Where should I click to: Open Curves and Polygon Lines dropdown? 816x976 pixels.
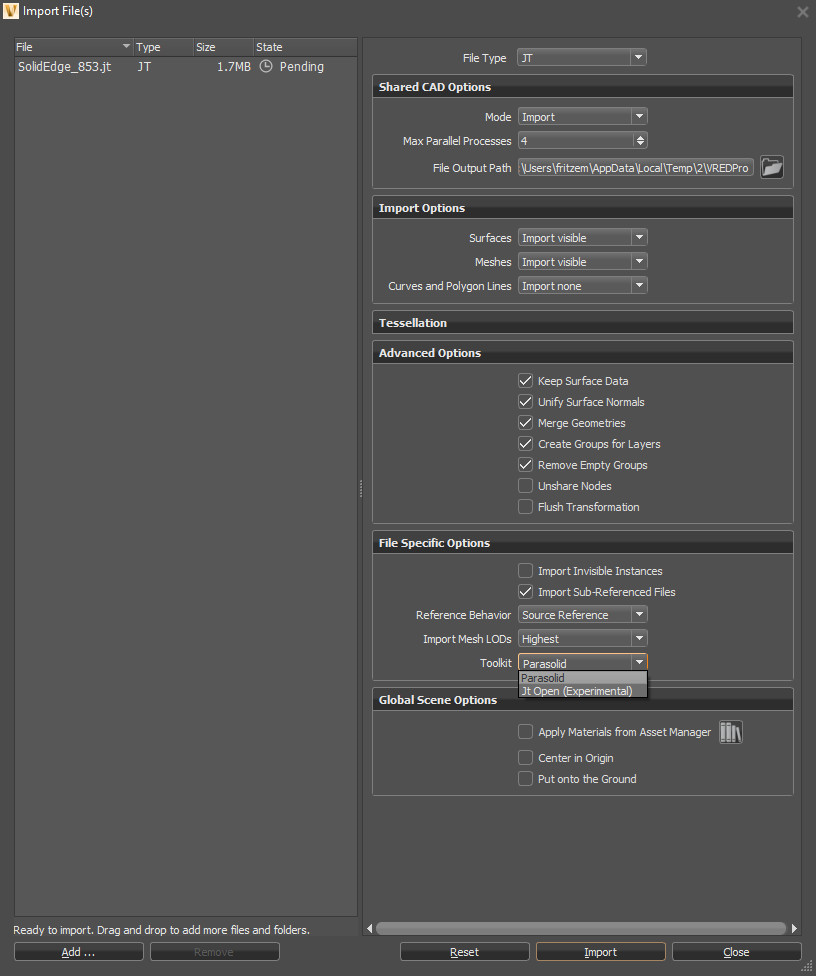(583, 285)
